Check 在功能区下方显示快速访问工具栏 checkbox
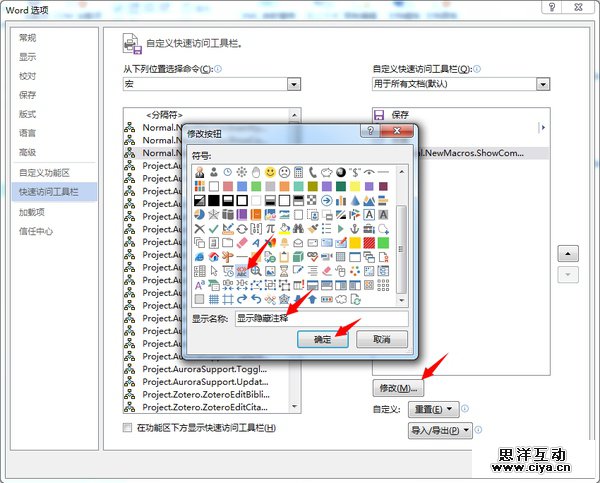This screenshot has width=600, height=483. [x=127, y=428]
